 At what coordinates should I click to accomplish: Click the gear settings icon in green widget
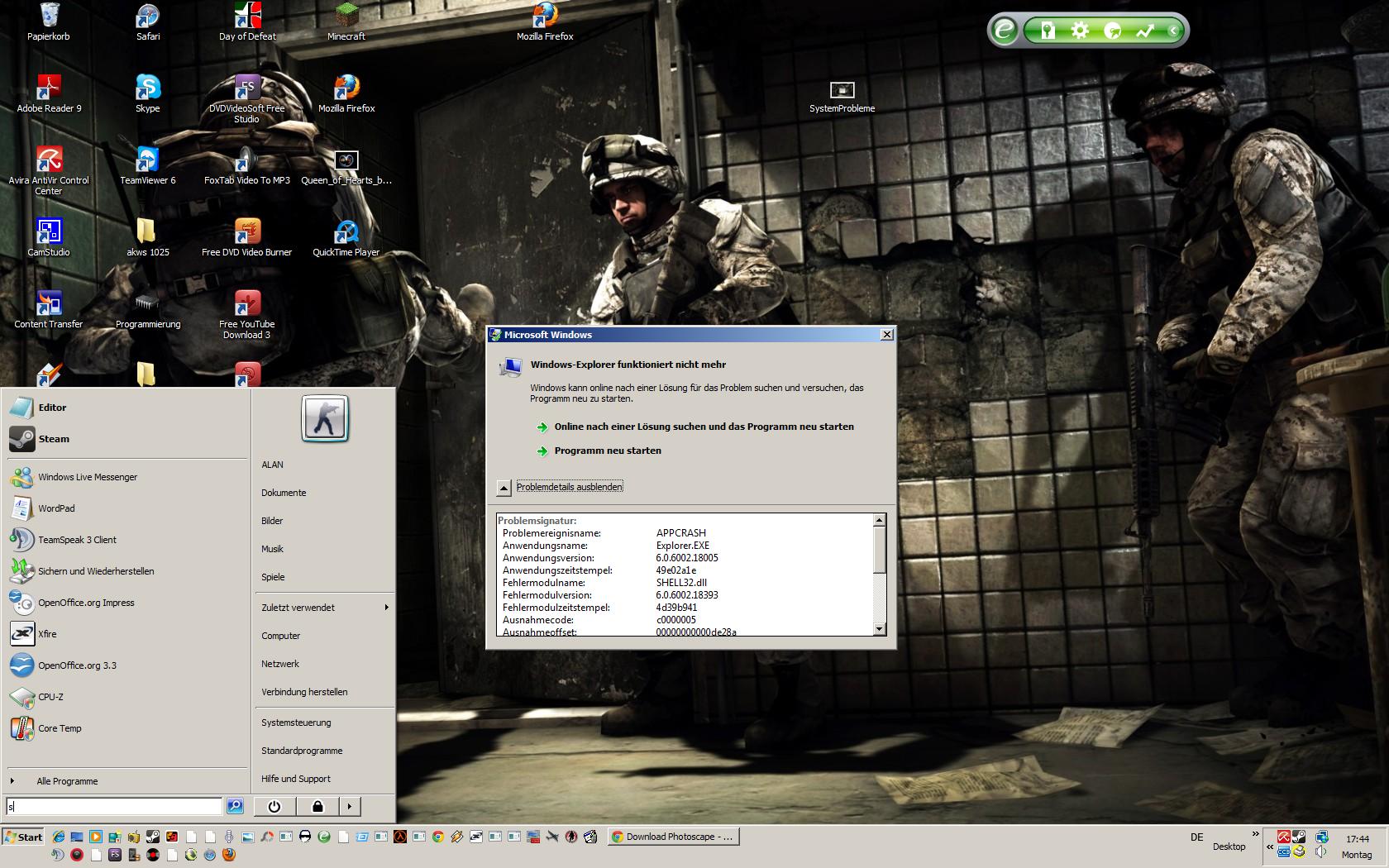[x=1080, y=31]
